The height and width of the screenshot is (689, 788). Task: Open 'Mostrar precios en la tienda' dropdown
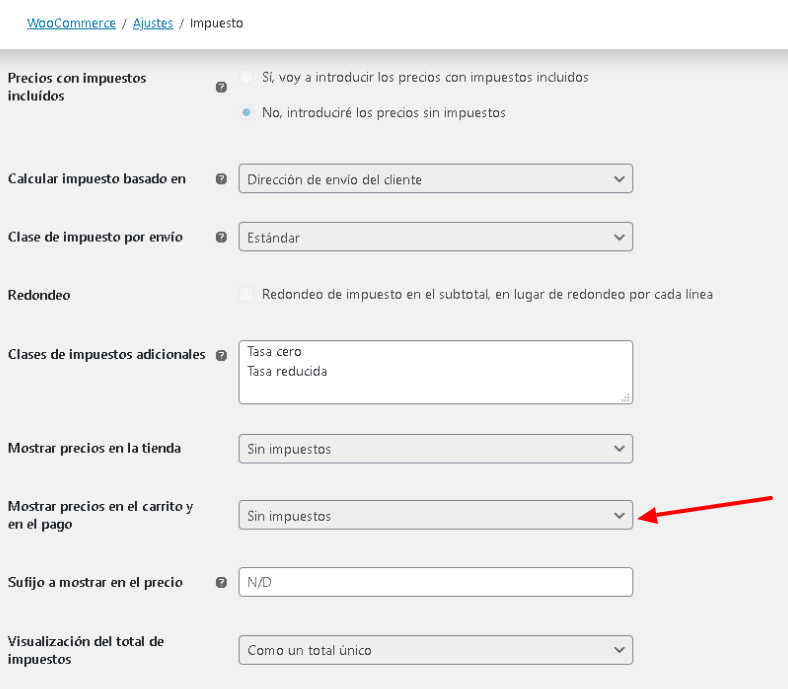436,449
